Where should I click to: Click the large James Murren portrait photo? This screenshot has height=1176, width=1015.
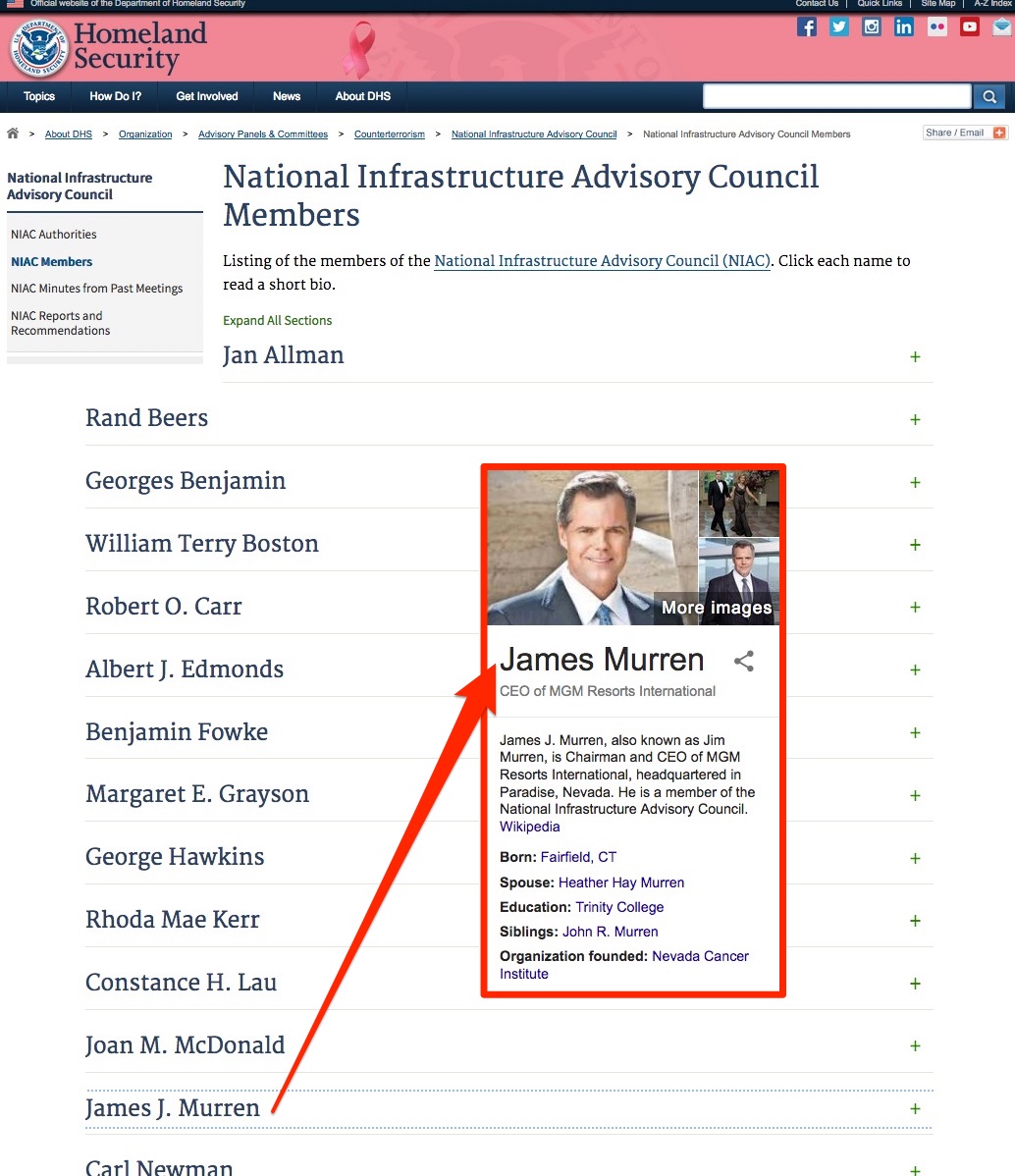pos(593,548)
